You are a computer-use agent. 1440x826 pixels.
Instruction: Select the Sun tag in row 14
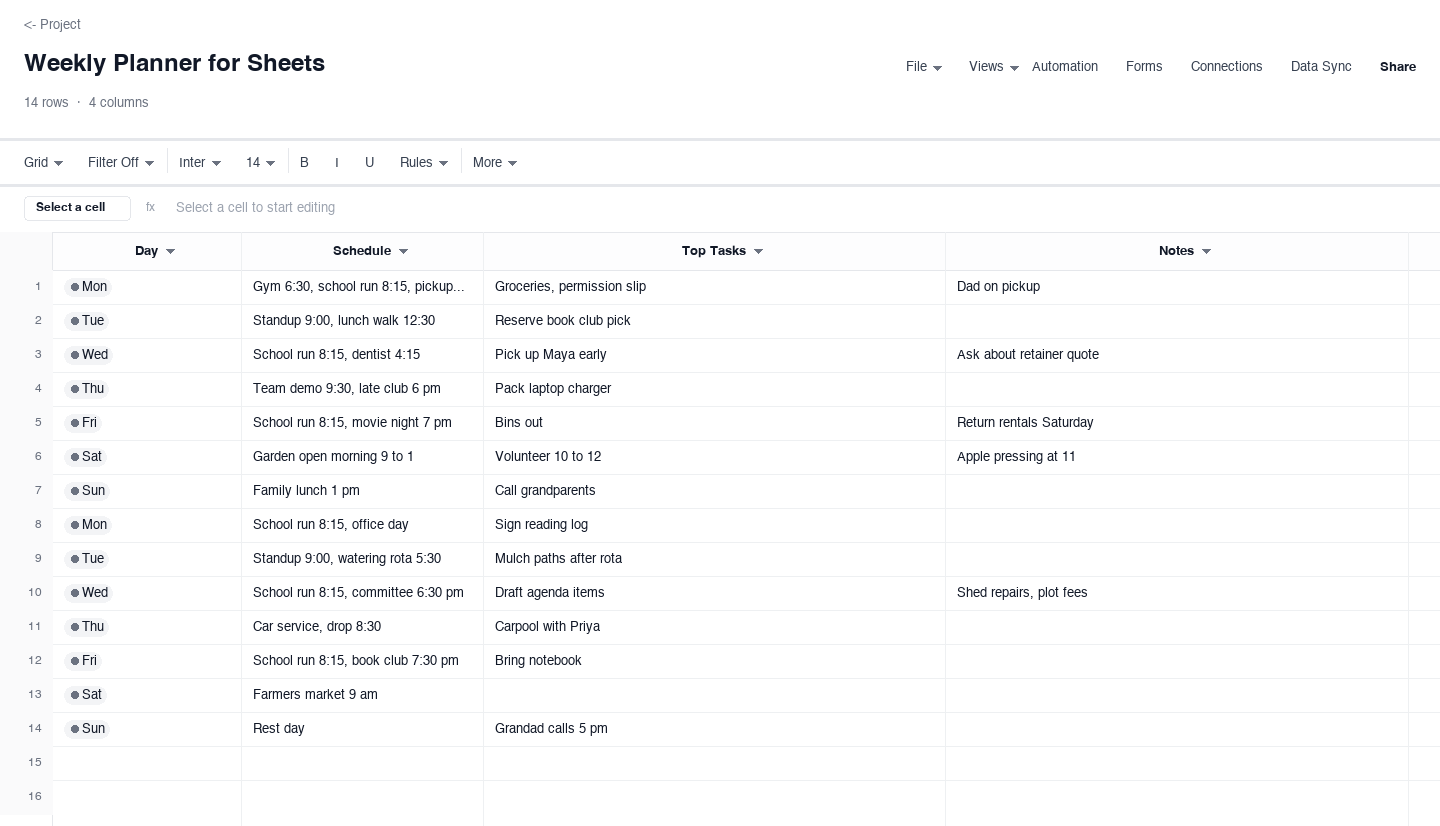click(x=86, y=729)
